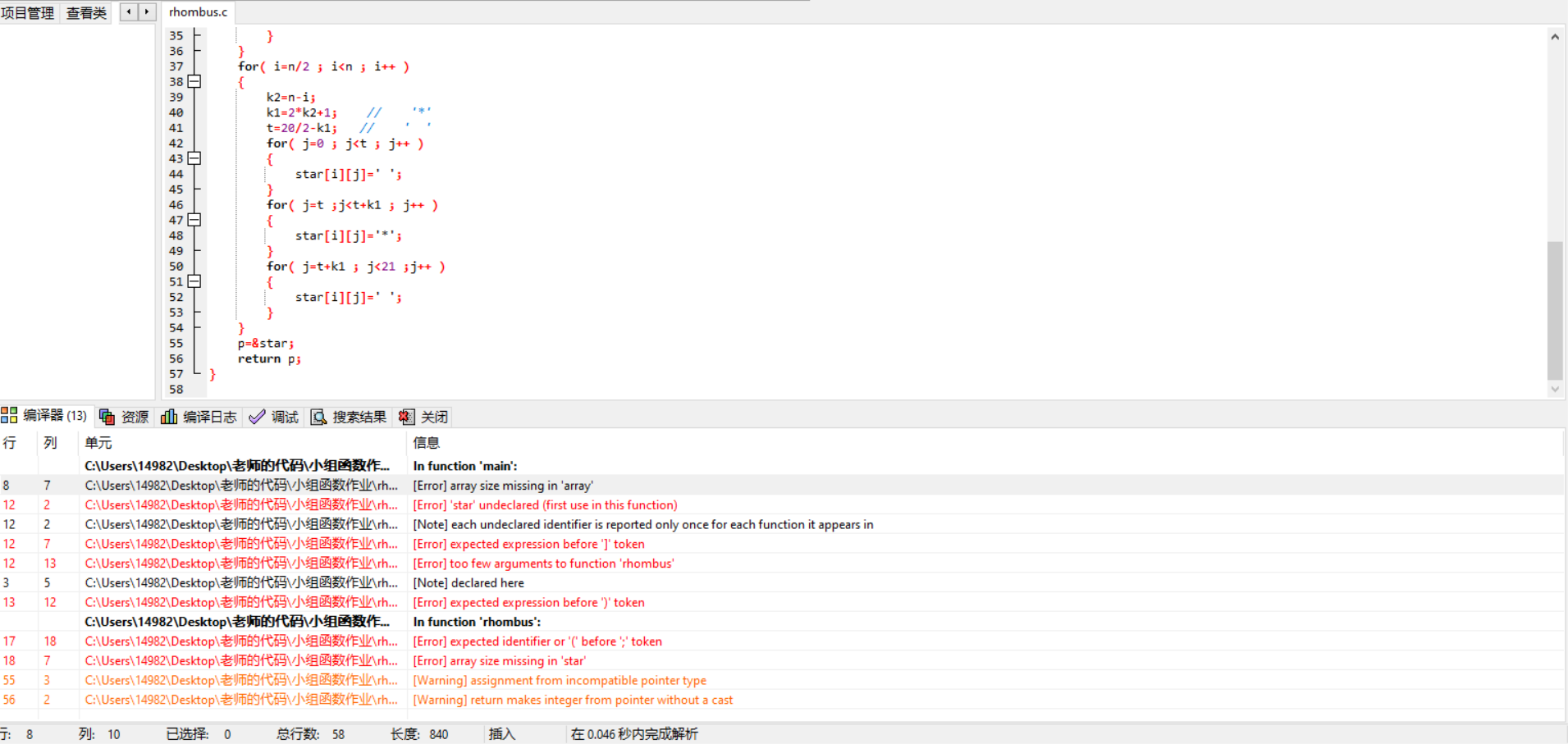The width and height of the screenshot is (1568, 744).
Task: Click the 总行数: 58 status bar entry
Action: [x=310, y=734]
